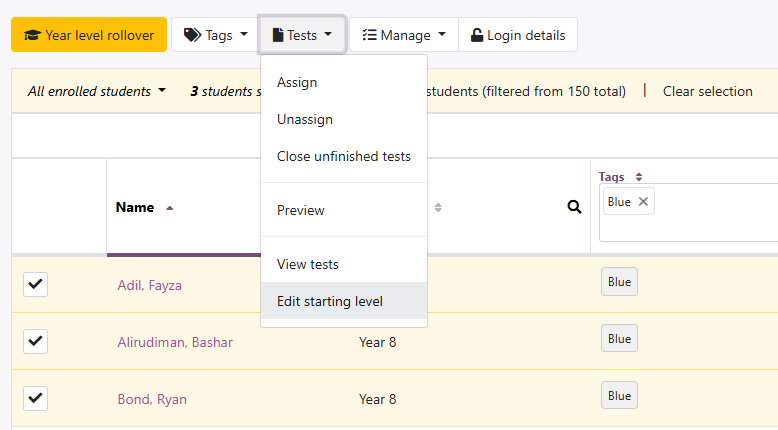778x430 pixels.
Task: Open the All enrolled students filter dropdown
Action: (97, 91)
